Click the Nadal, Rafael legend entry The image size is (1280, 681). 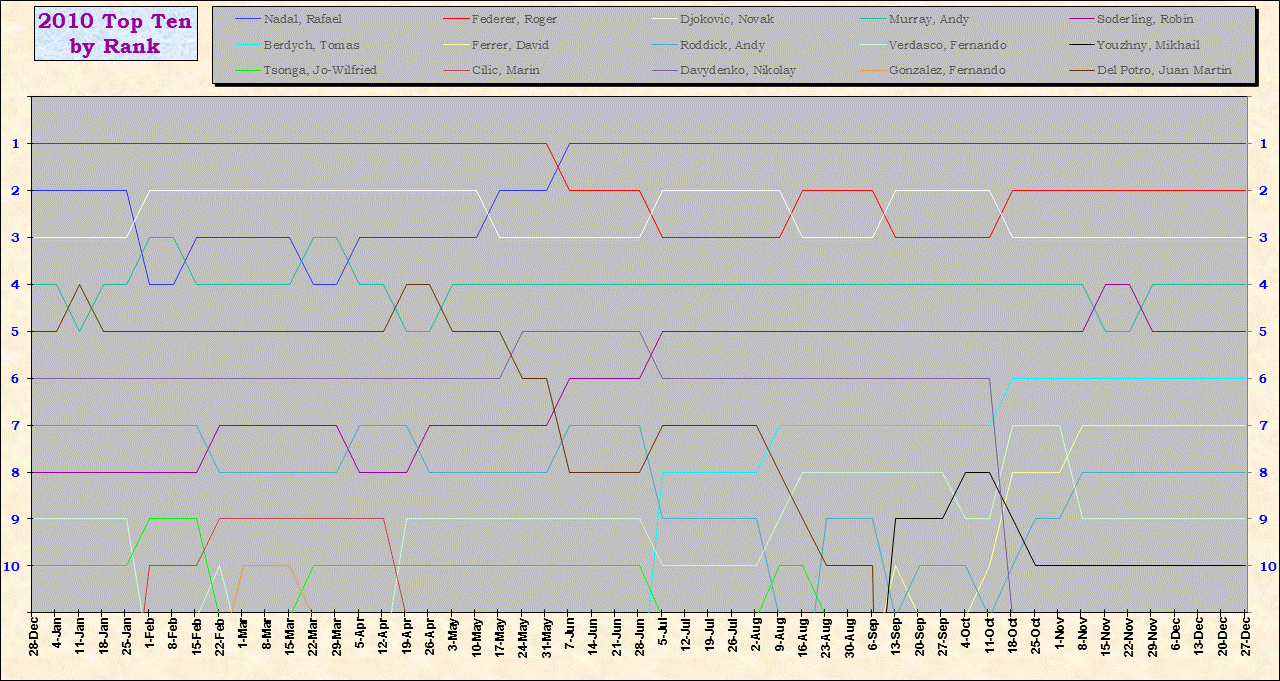pyautogui.click(x=302, y=20)
